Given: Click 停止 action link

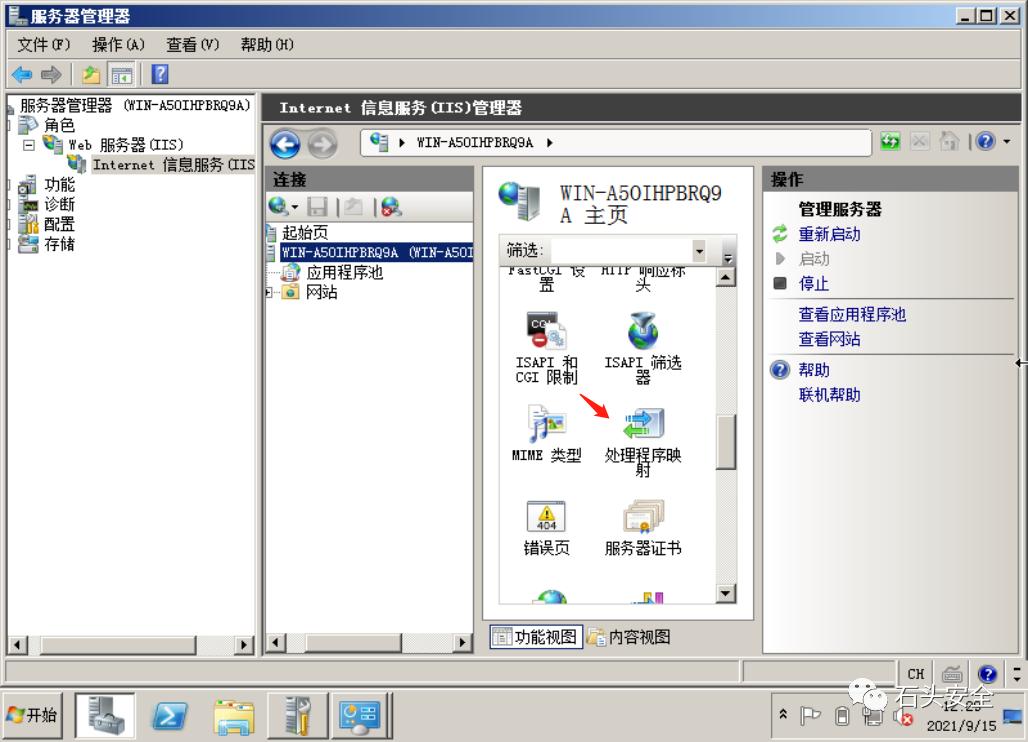Looking at the screenshot, I should (814, 284).
